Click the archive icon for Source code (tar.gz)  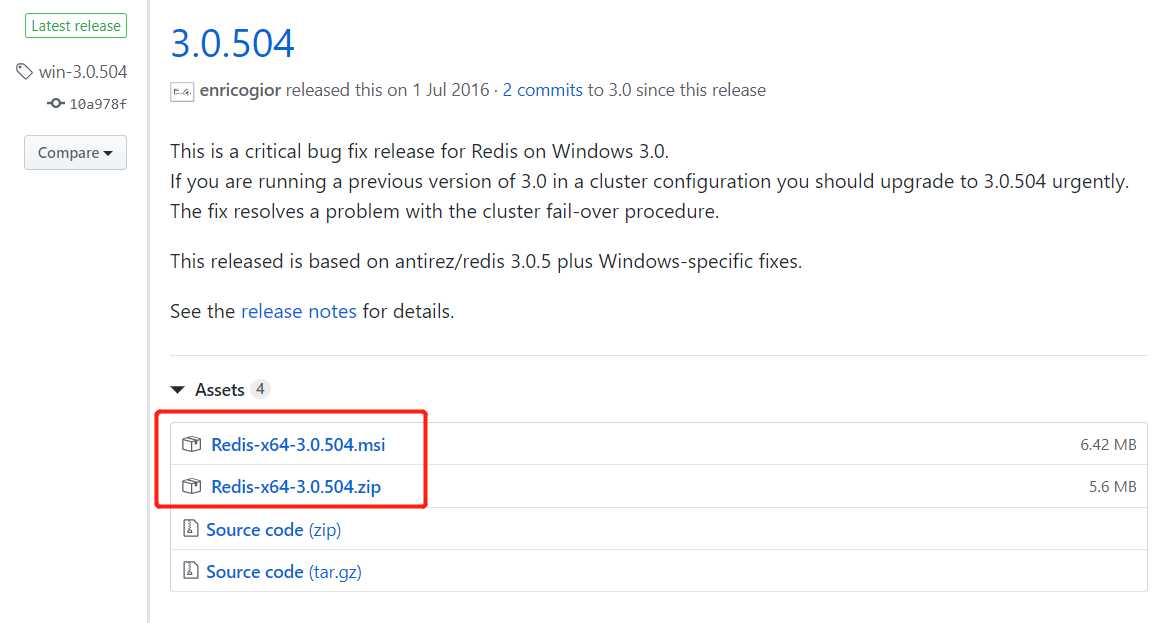(x=191, y=571)
